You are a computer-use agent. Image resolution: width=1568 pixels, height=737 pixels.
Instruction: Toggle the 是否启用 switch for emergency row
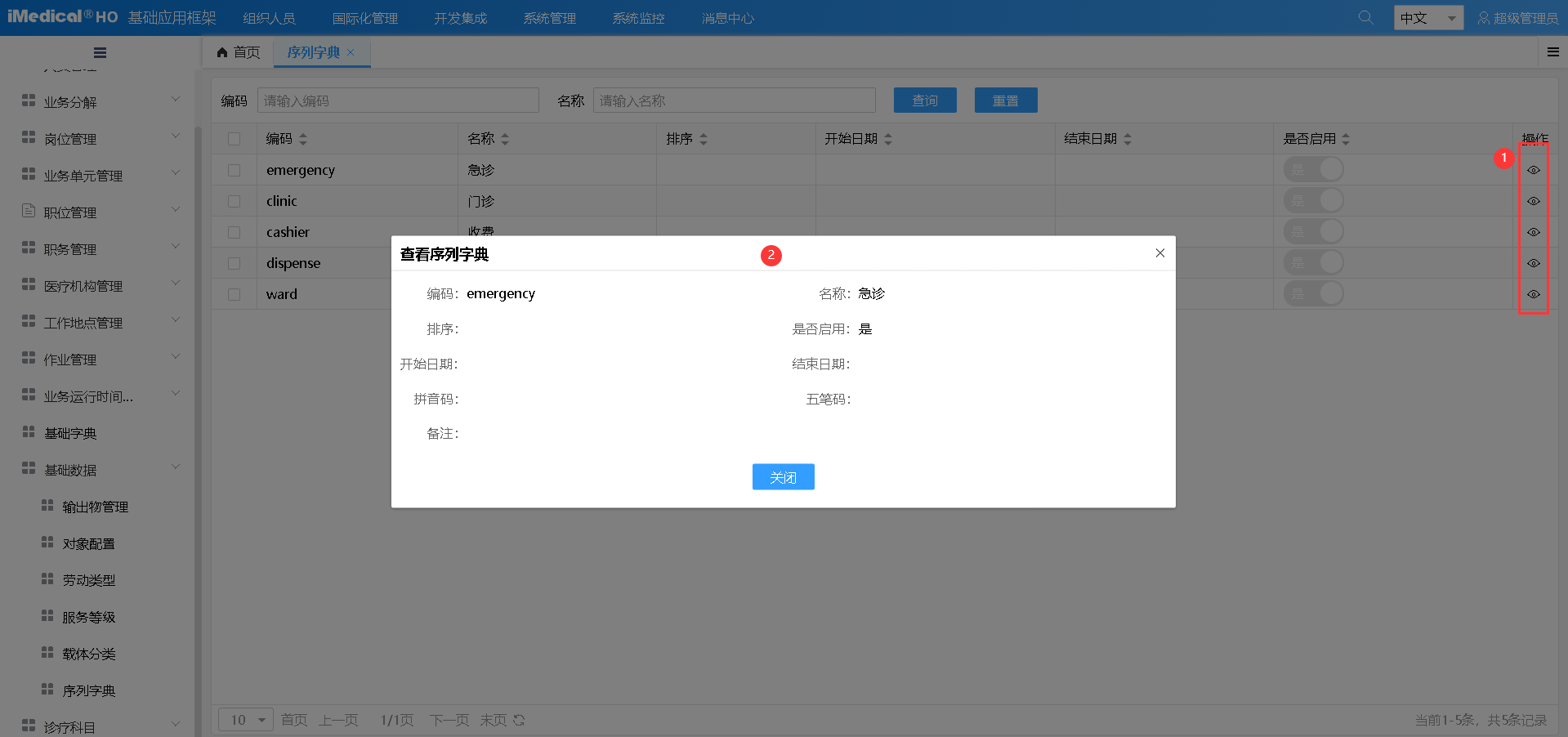pos(1313,170)
